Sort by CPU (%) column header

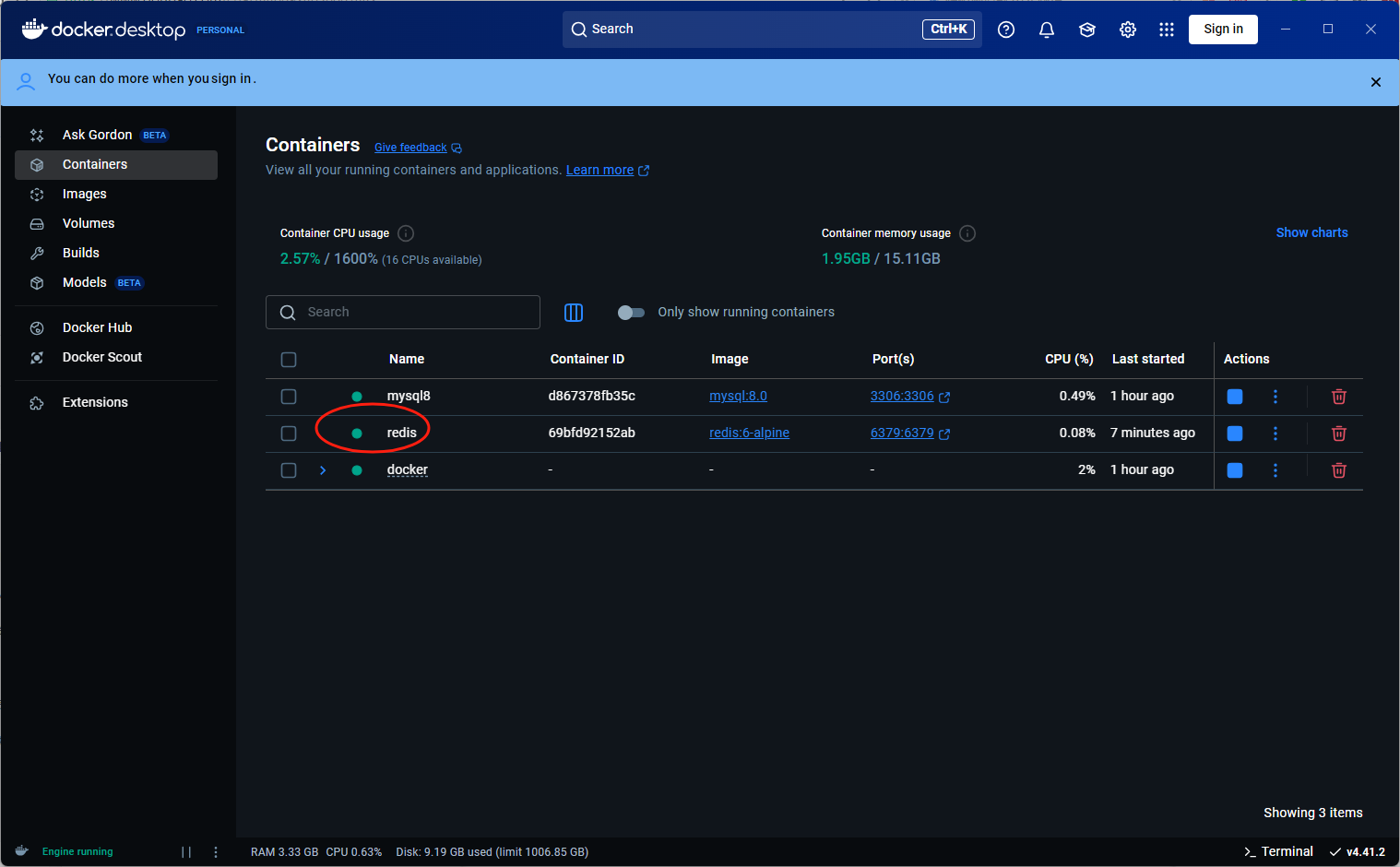coord(1069,359)
